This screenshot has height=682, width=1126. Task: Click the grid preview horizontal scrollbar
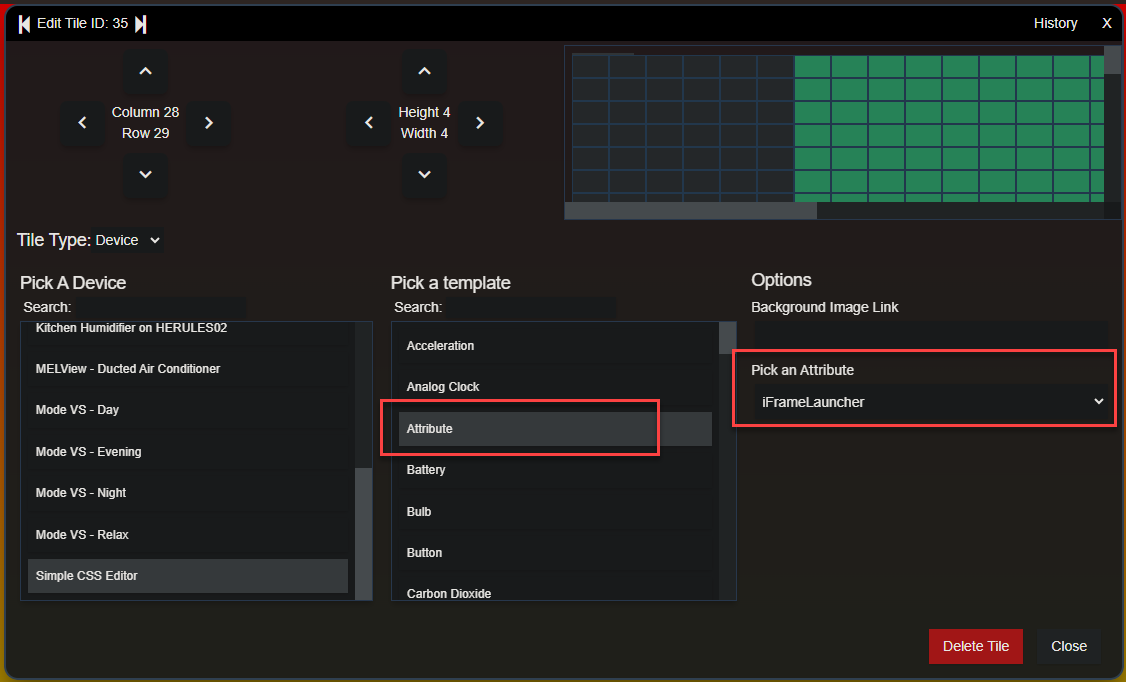click(x=690, y=211)
